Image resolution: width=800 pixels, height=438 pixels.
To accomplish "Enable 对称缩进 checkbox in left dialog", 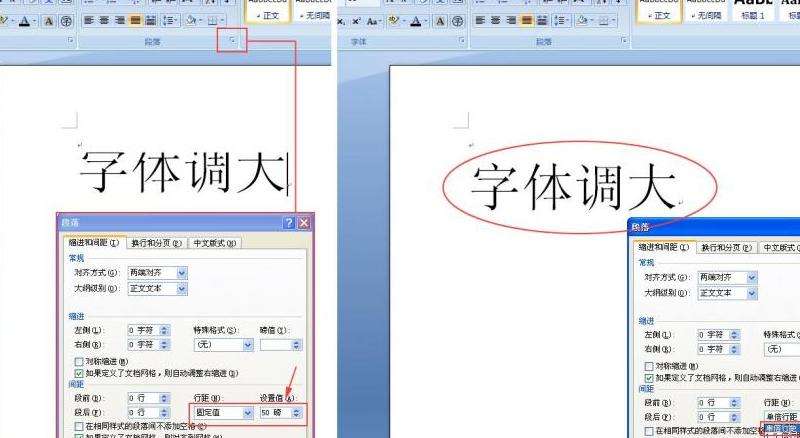I will click(79, 362).
